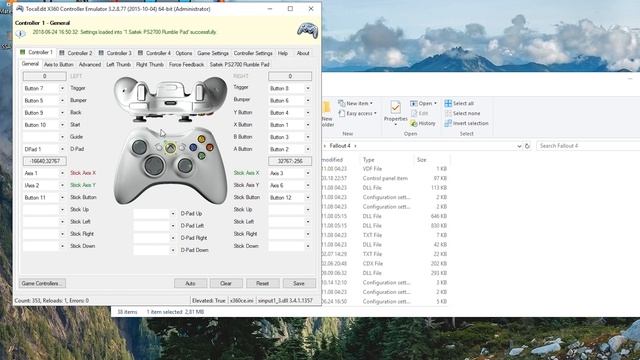Click Select all icon in Explorer ribbon

[448, 103]
